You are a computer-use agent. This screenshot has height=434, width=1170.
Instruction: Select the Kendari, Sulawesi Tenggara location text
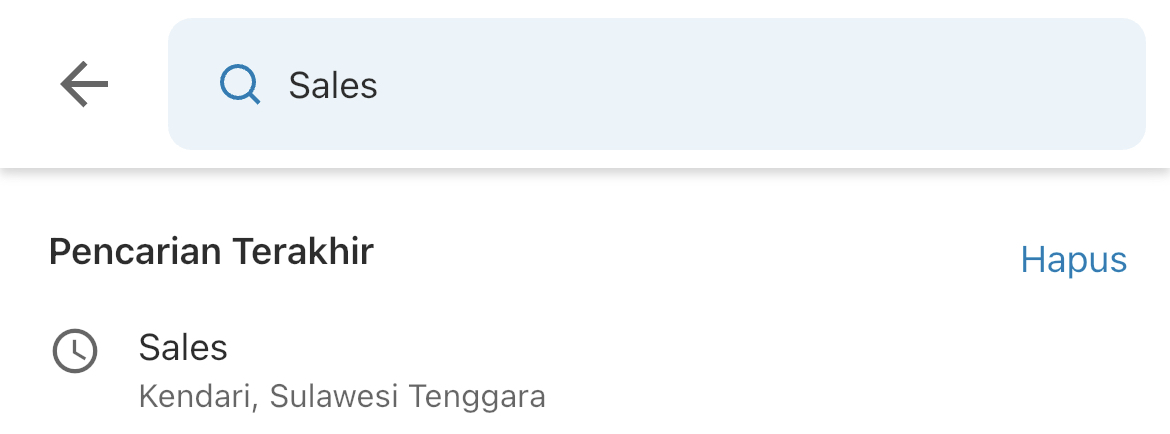tap(342, 397)
